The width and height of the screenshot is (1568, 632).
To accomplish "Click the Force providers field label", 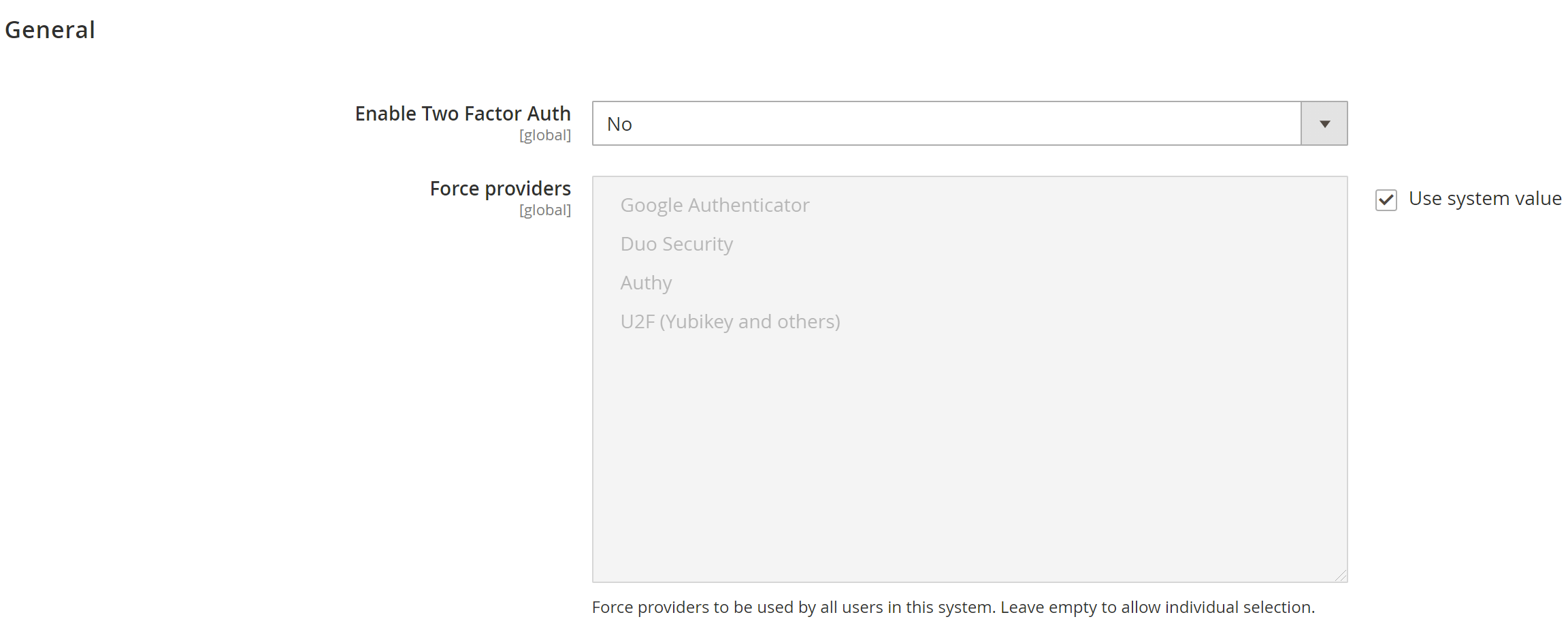I will [x=500, y=188].
